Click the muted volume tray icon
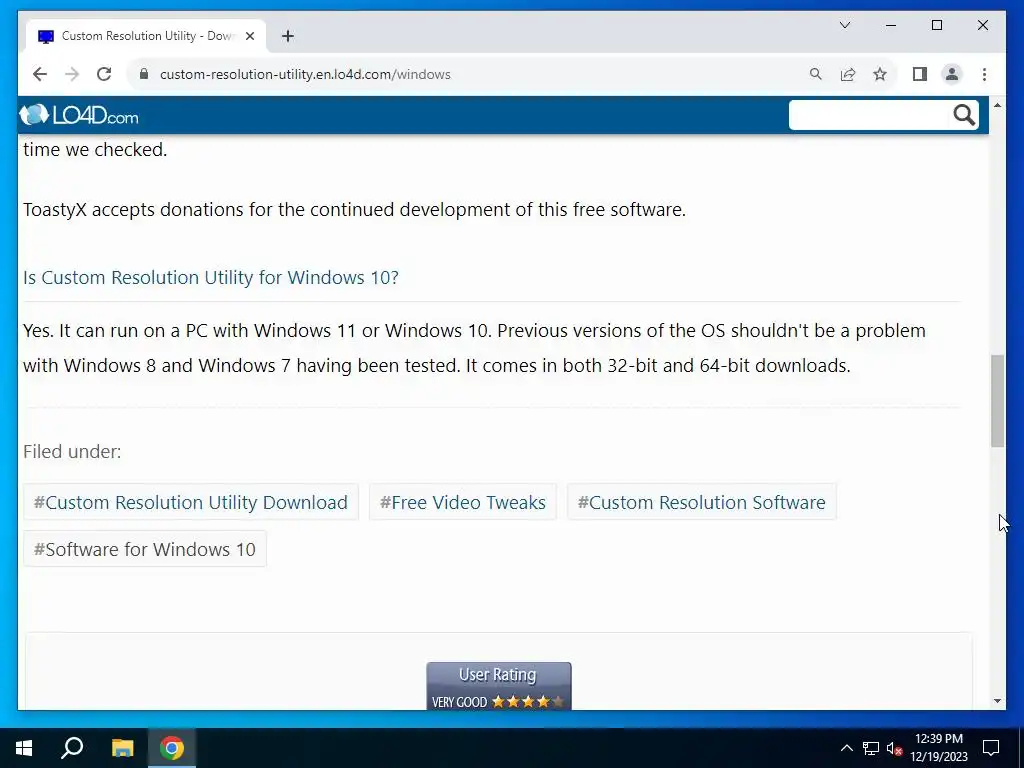Image resolution: width=1024 pixels, height=768 pixels. pyautogui.click(x=894, y=748)
